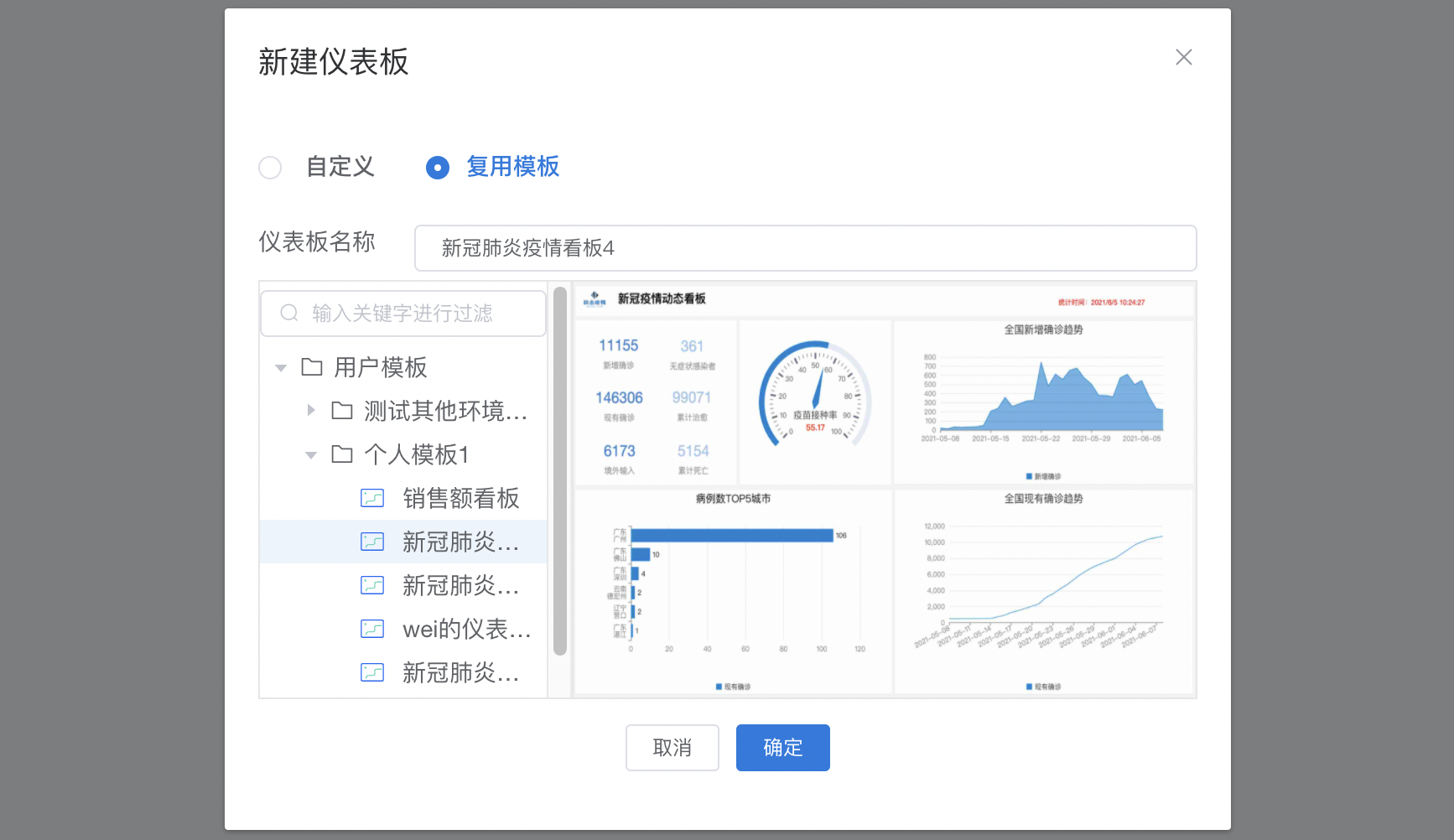1454x840 pixels.
Task: Collapse the 个人模板1 folder arrow
Action: coord(311,455)
